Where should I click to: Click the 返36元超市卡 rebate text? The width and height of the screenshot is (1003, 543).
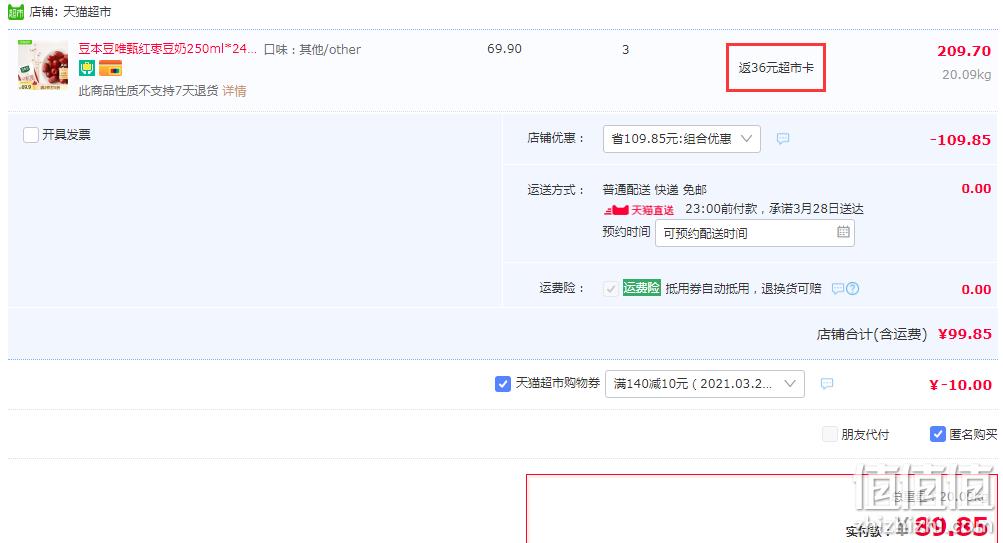[776, 68]
